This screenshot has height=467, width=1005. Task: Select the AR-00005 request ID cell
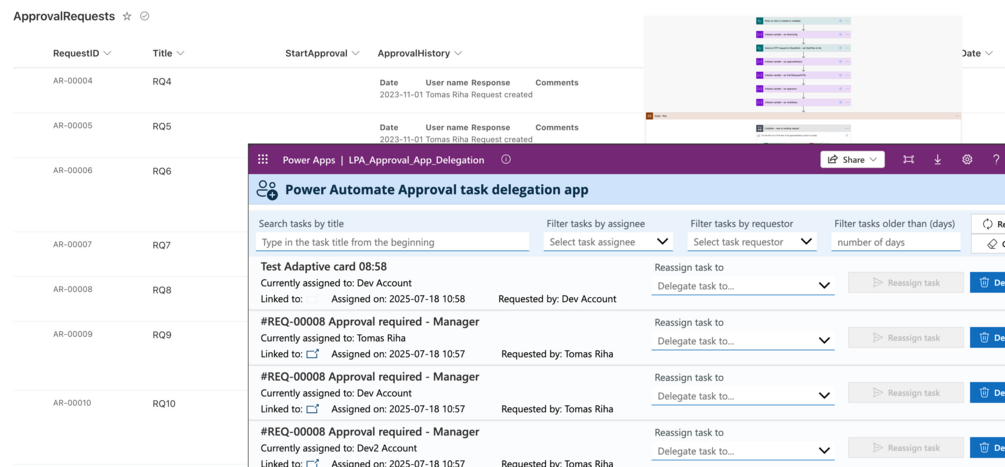click(72, 126)
